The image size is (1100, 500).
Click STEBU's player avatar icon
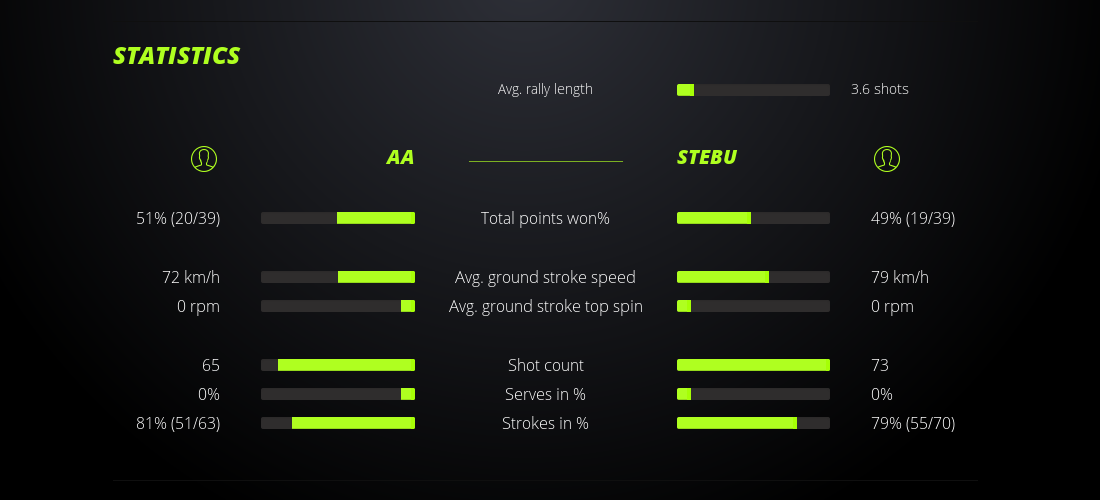click(887, 158)
